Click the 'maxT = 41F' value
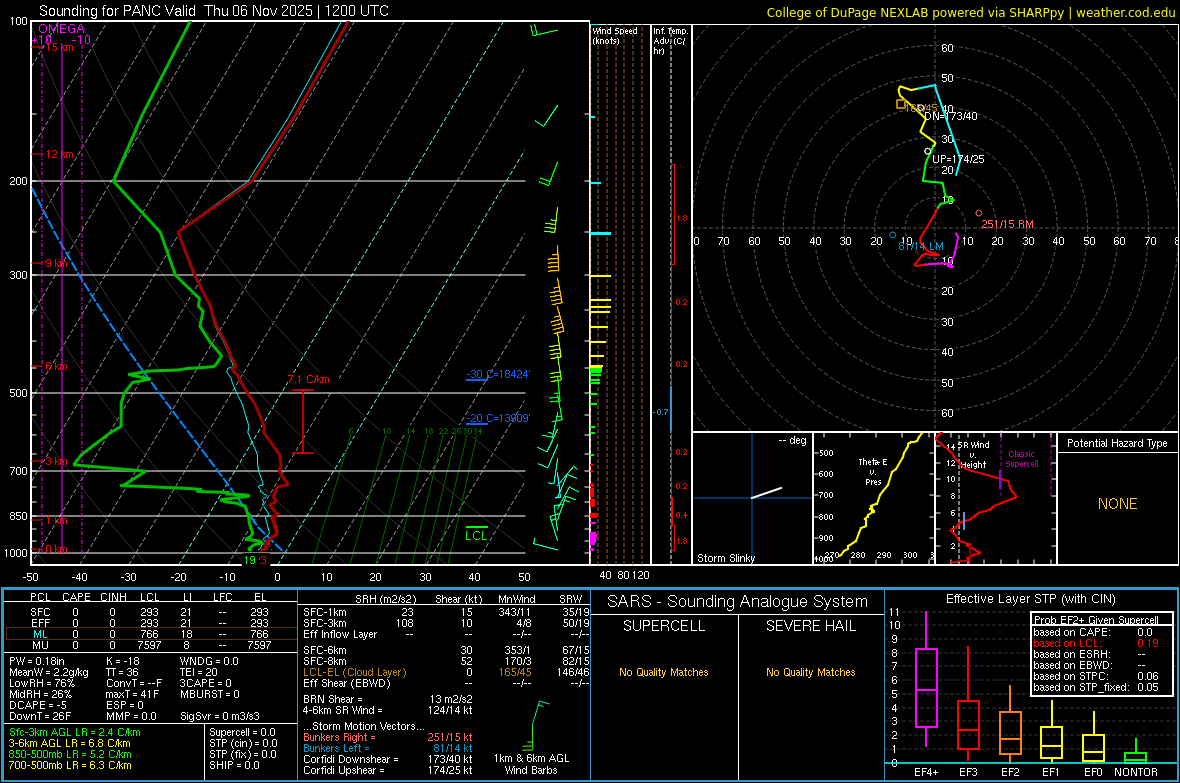 pyautogui.click(x=132, y=694)
